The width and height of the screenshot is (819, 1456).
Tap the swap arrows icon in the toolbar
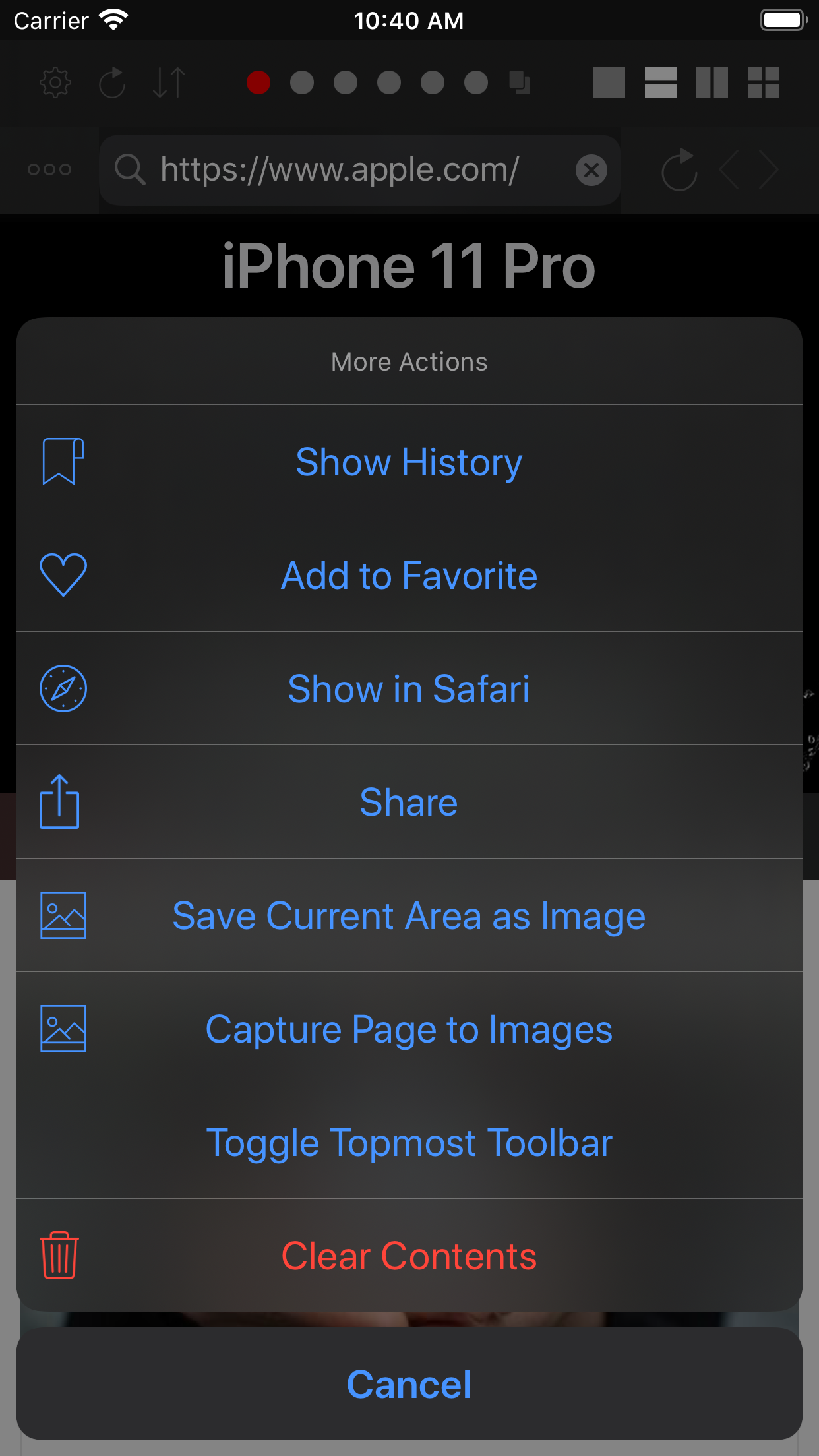click(169, 82)
